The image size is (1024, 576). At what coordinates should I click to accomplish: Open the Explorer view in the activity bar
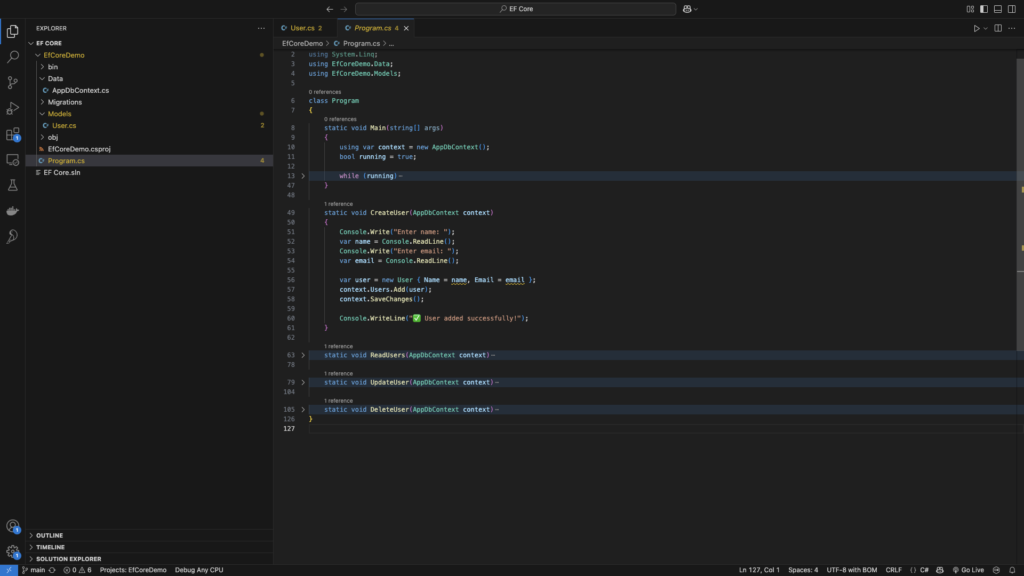(12, 31)
